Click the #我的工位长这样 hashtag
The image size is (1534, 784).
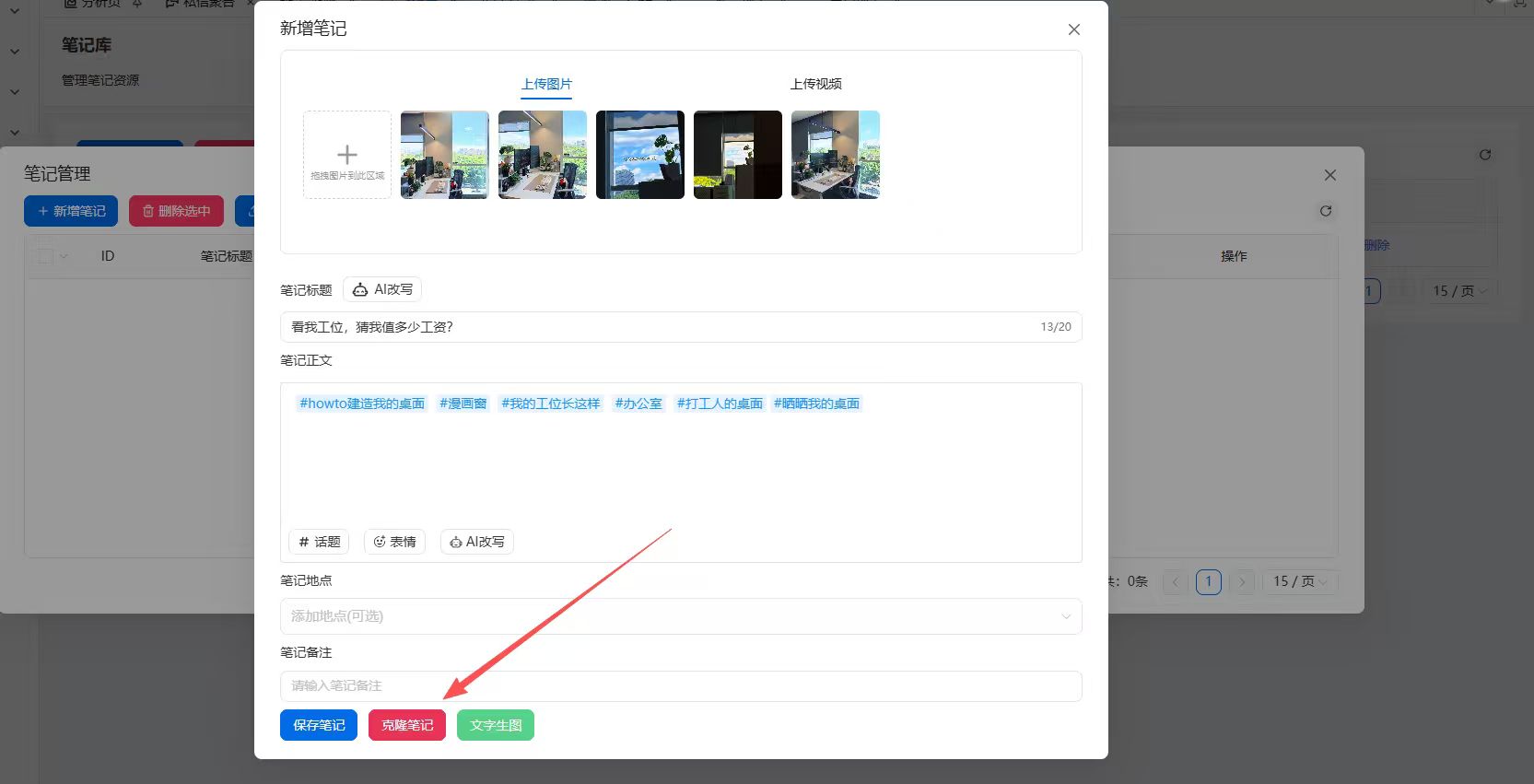coord(550,404)
